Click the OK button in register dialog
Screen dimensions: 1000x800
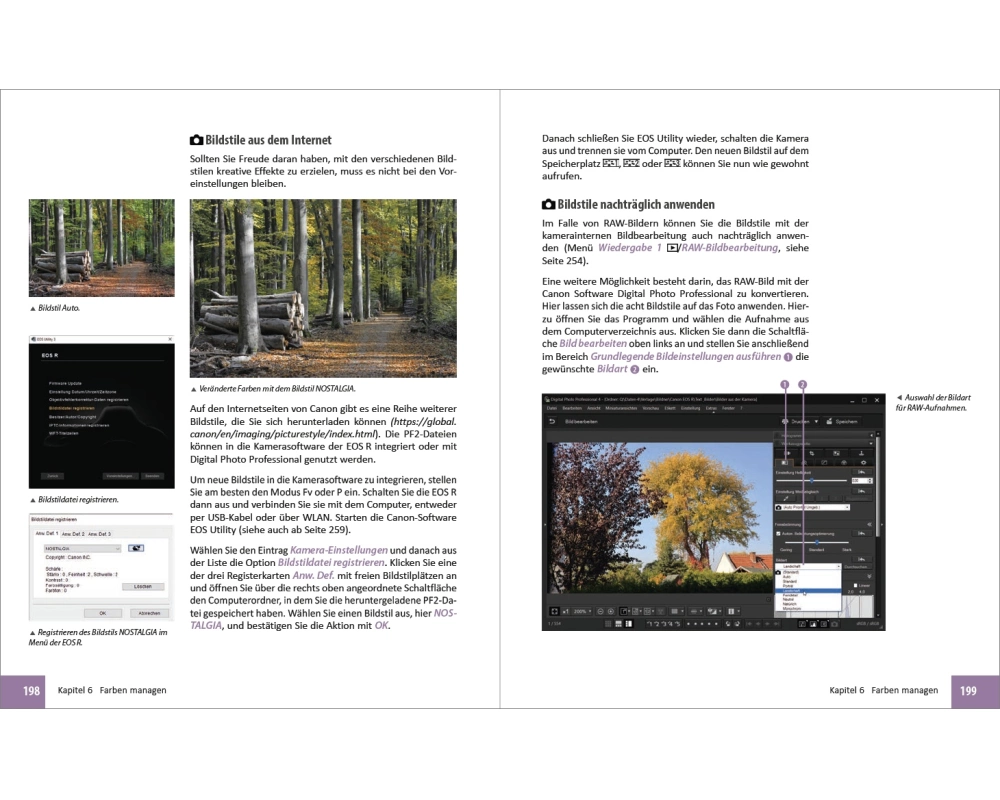point(102,613)
